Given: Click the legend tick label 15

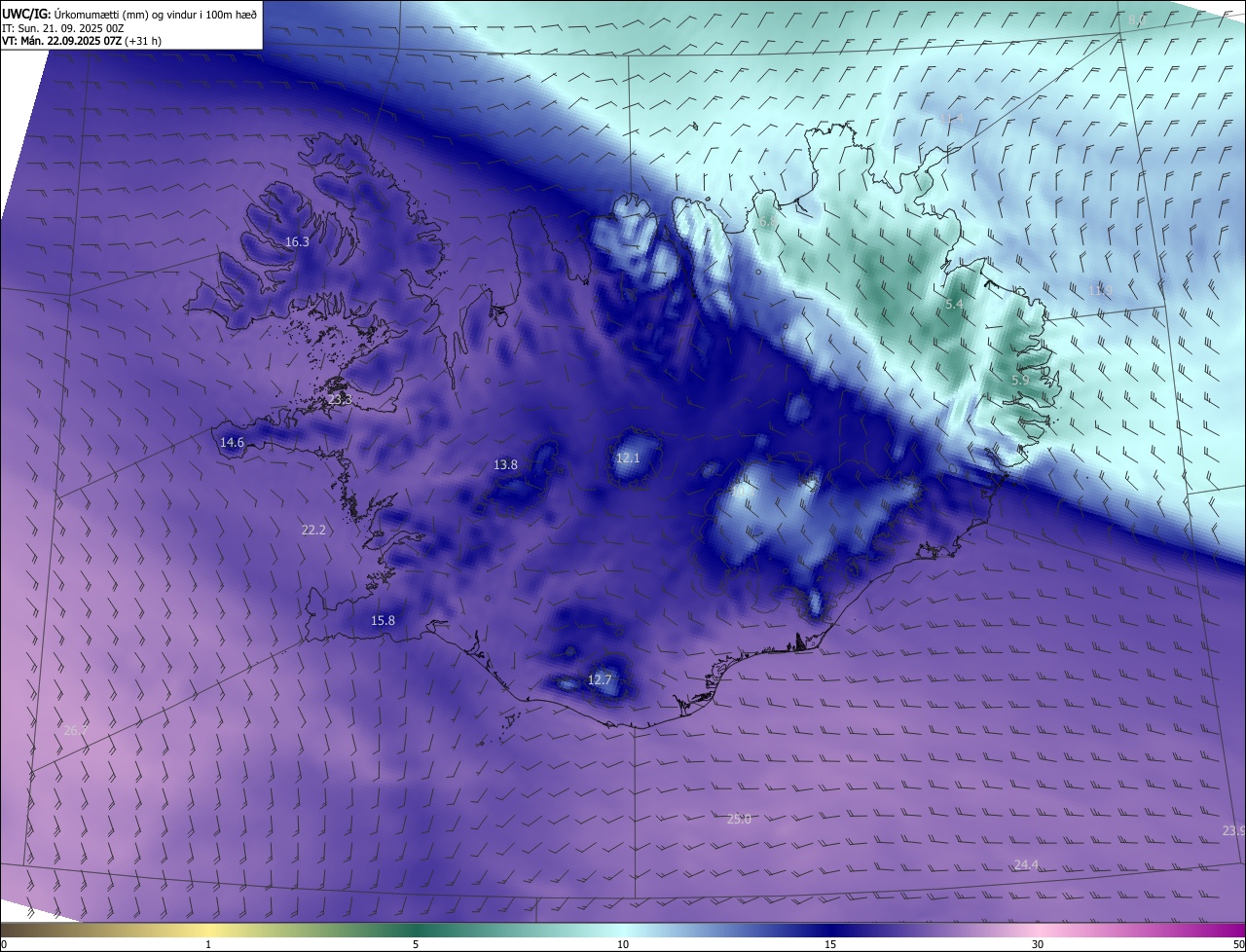Looking at the screenshot, I should tap(830, 944).
